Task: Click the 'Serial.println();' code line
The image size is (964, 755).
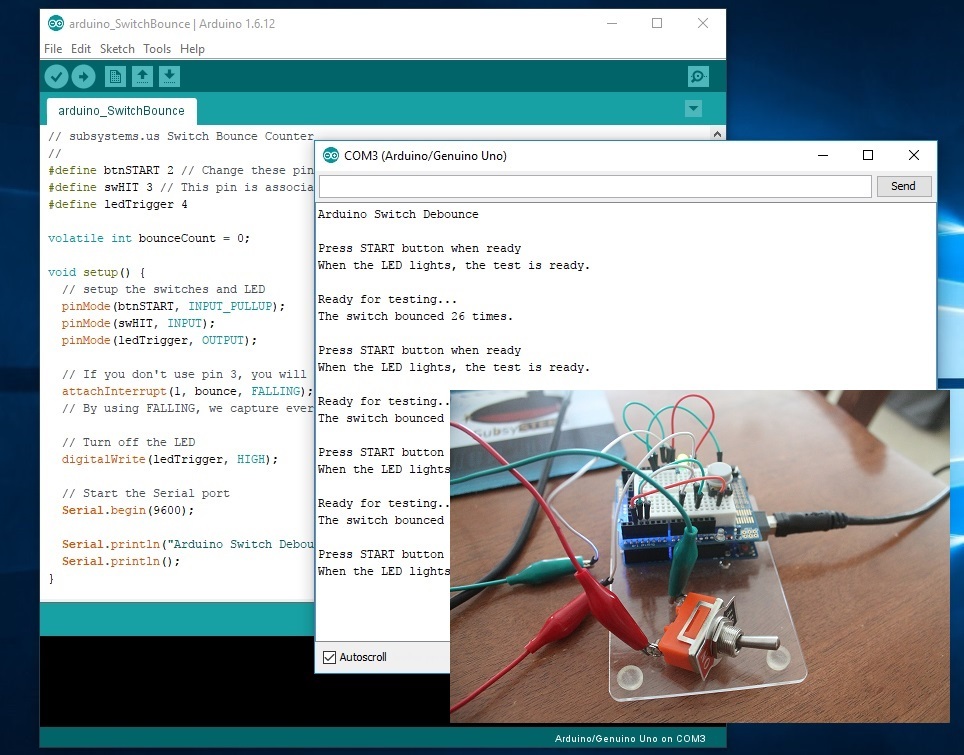Action: [x=120, y=561]
